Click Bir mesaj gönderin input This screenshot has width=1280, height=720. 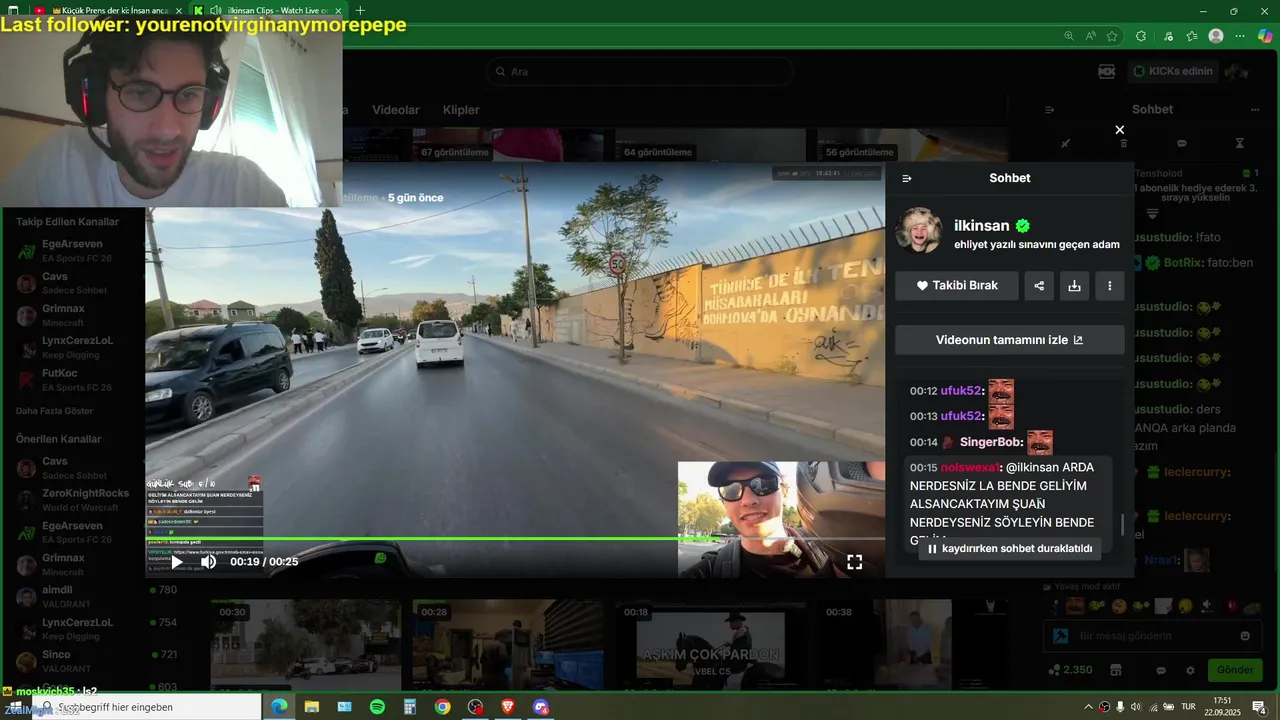1150,636
